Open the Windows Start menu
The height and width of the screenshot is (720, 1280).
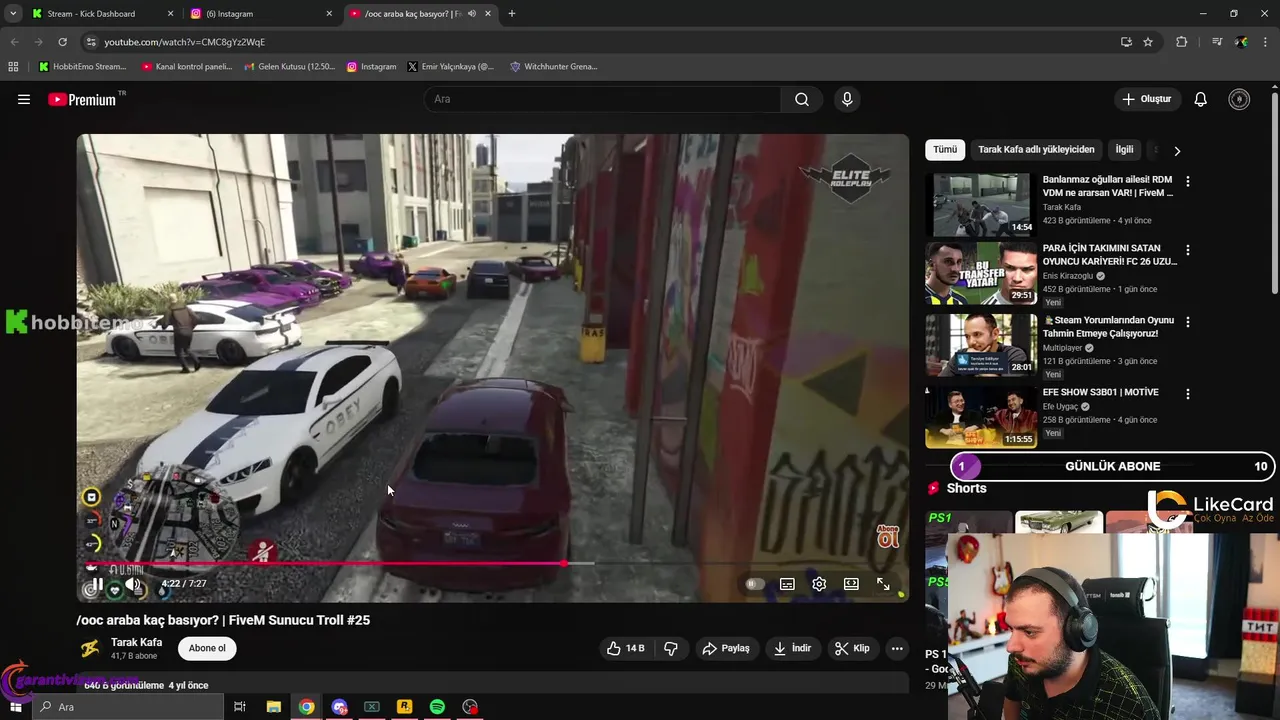pos(15,707)
